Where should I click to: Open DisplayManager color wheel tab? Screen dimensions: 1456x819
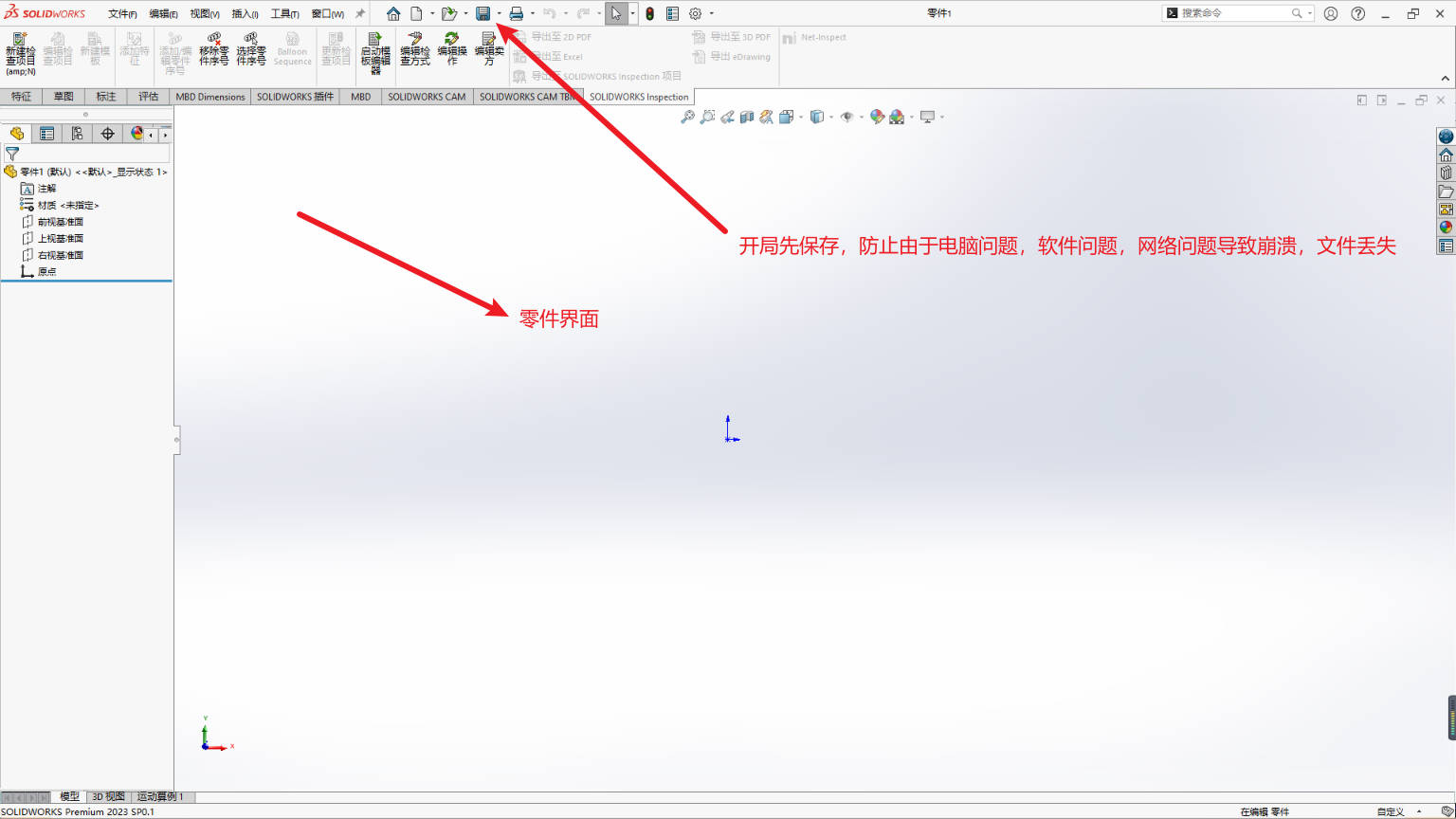(x=136, y=134)
